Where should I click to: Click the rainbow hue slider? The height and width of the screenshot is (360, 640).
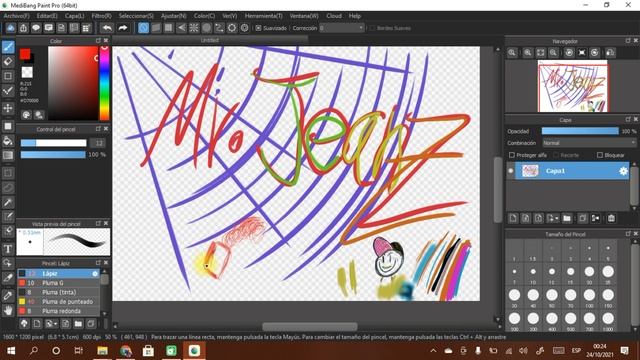(104, 83)
